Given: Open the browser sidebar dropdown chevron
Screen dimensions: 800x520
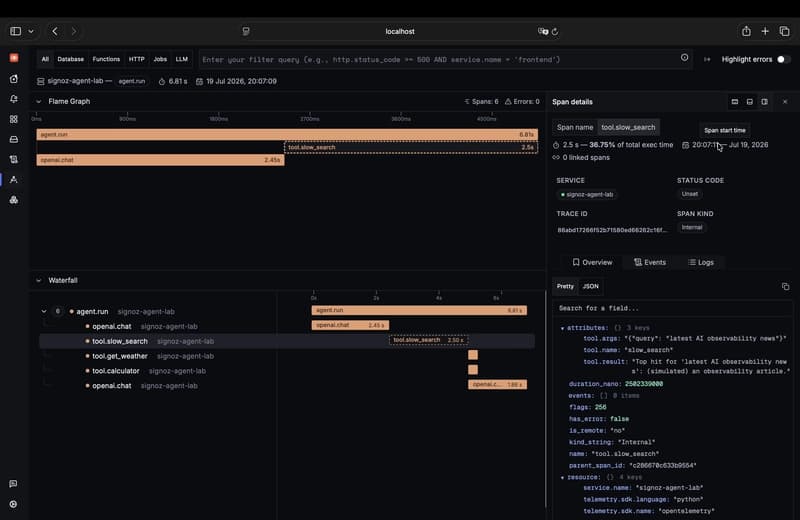Looking at the screenshot, I should coord(31,31).
